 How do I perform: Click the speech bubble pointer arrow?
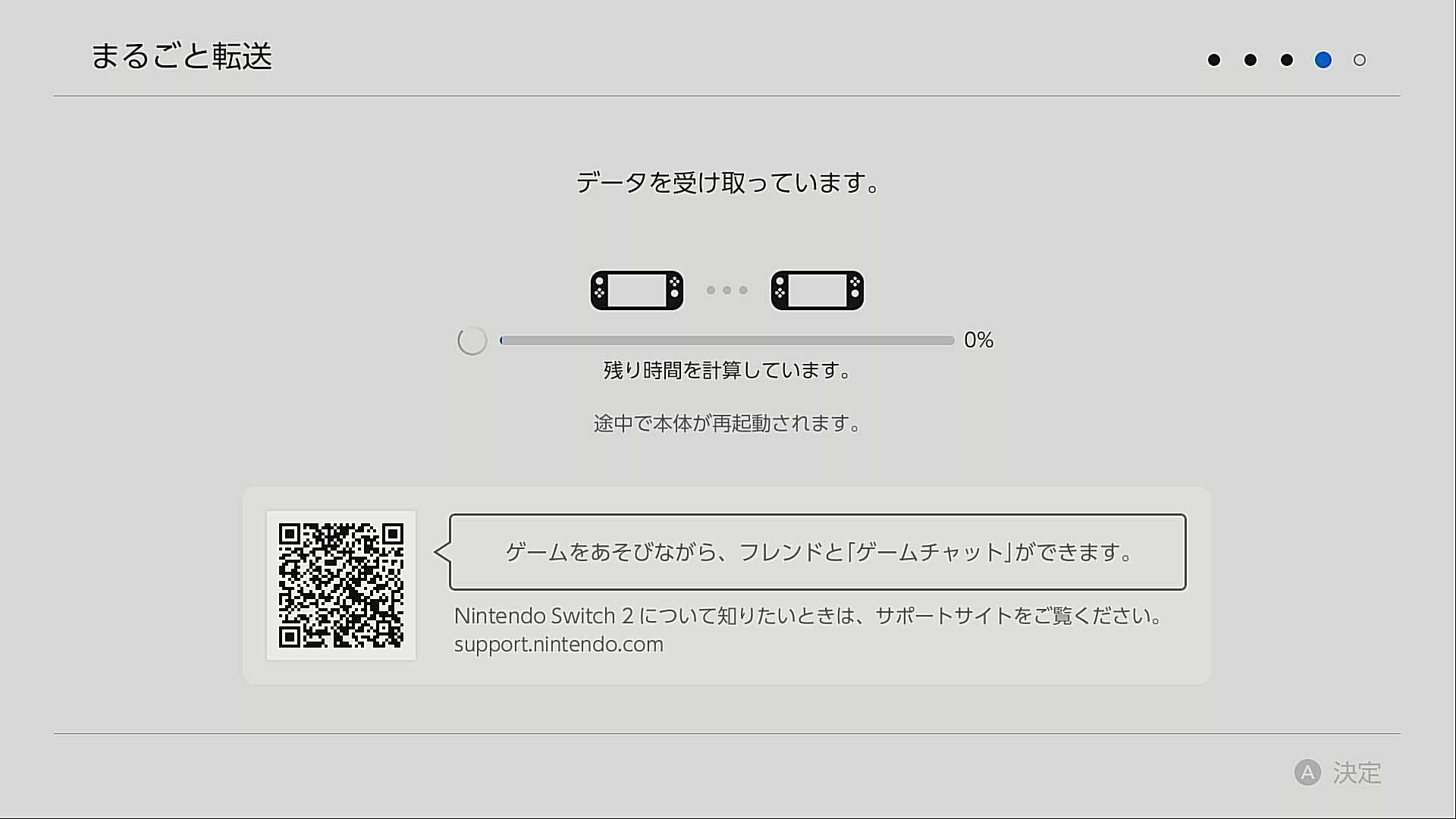point(442,552)
